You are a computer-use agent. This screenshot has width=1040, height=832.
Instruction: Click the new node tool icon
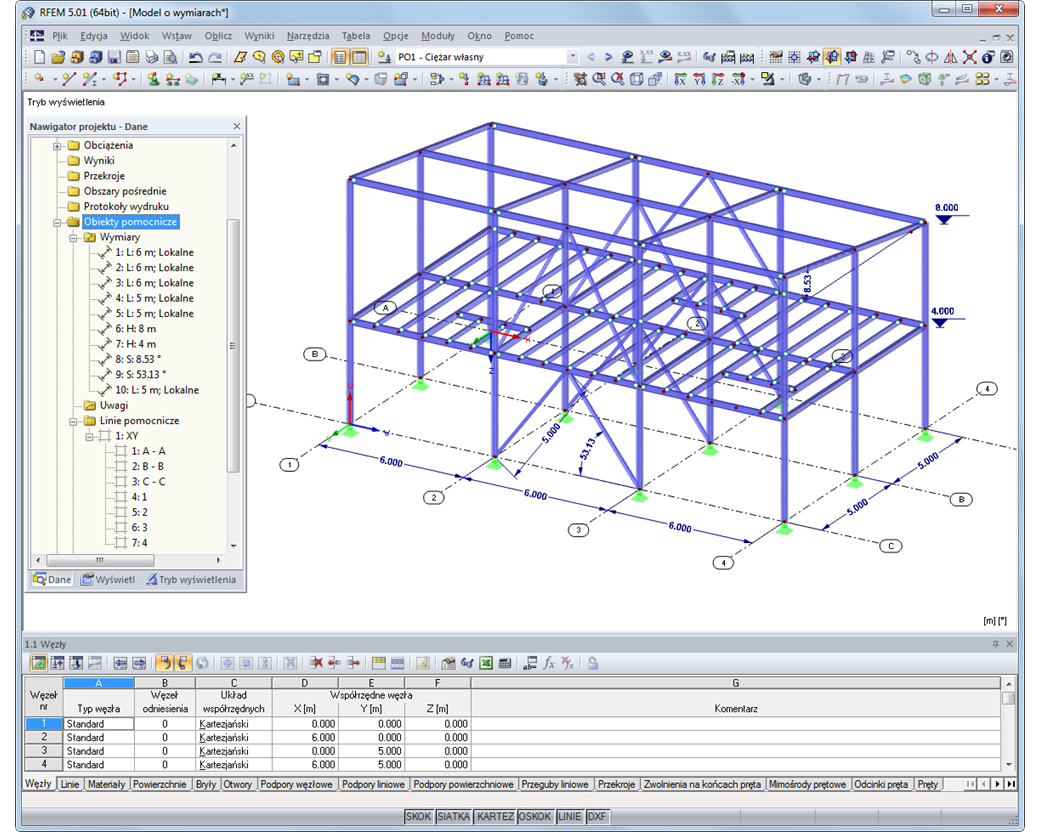click(40, 79)
